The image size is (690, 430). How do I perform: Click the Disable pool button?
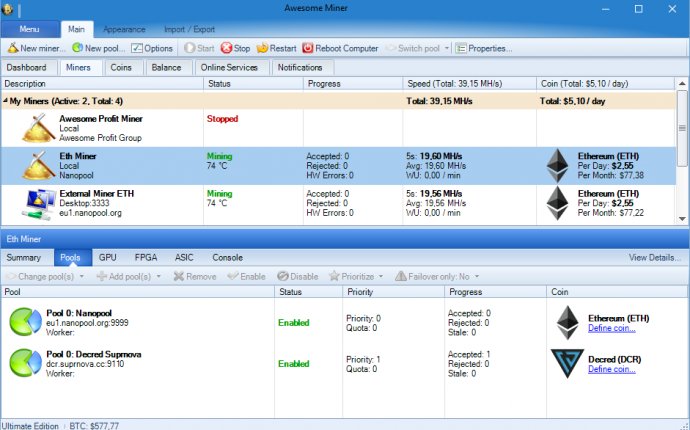tap(298, 276)
